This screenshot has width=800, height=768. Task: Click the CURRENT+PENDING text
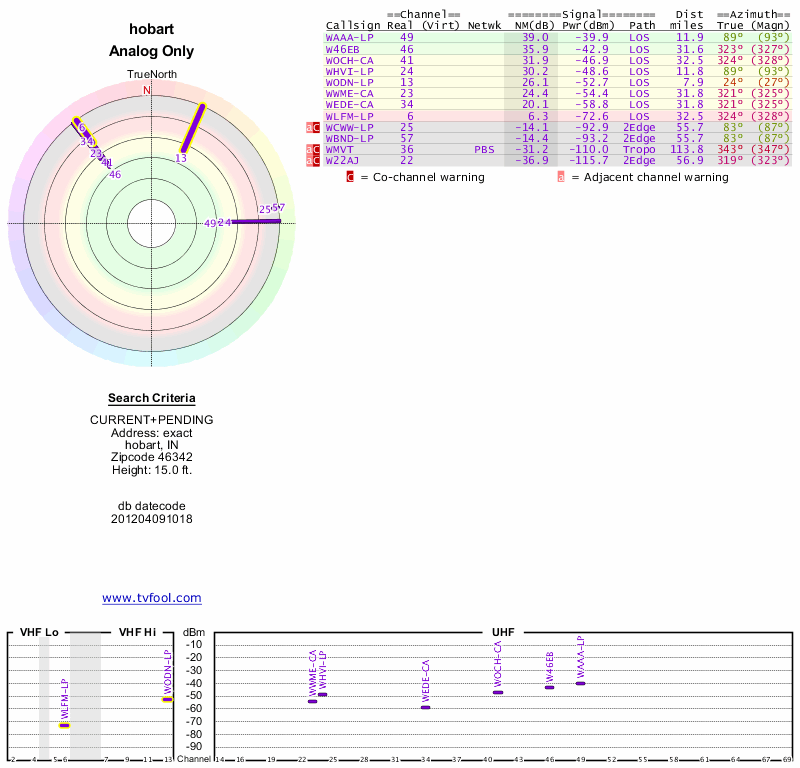click(x=152, y=420)
